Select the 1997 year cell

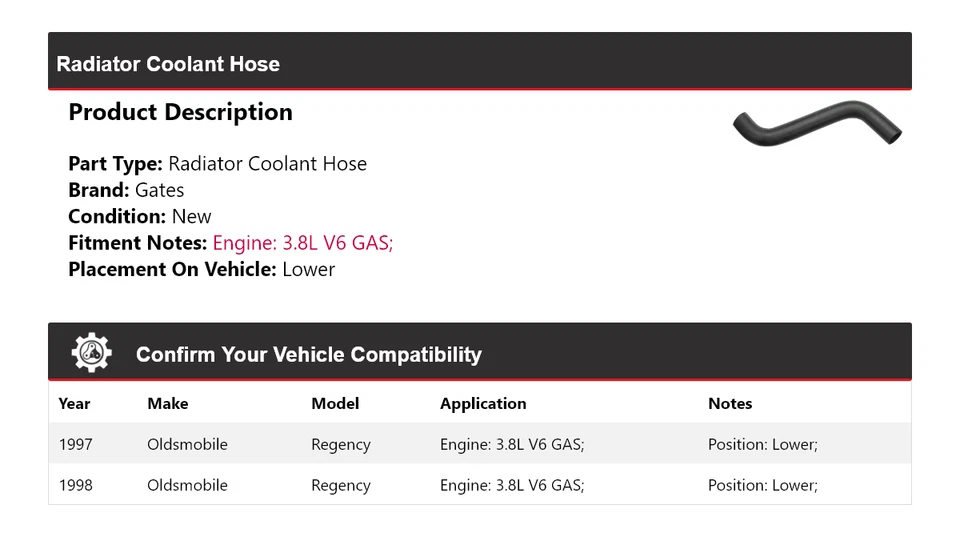pyautogui.click(x=75, y=444)
